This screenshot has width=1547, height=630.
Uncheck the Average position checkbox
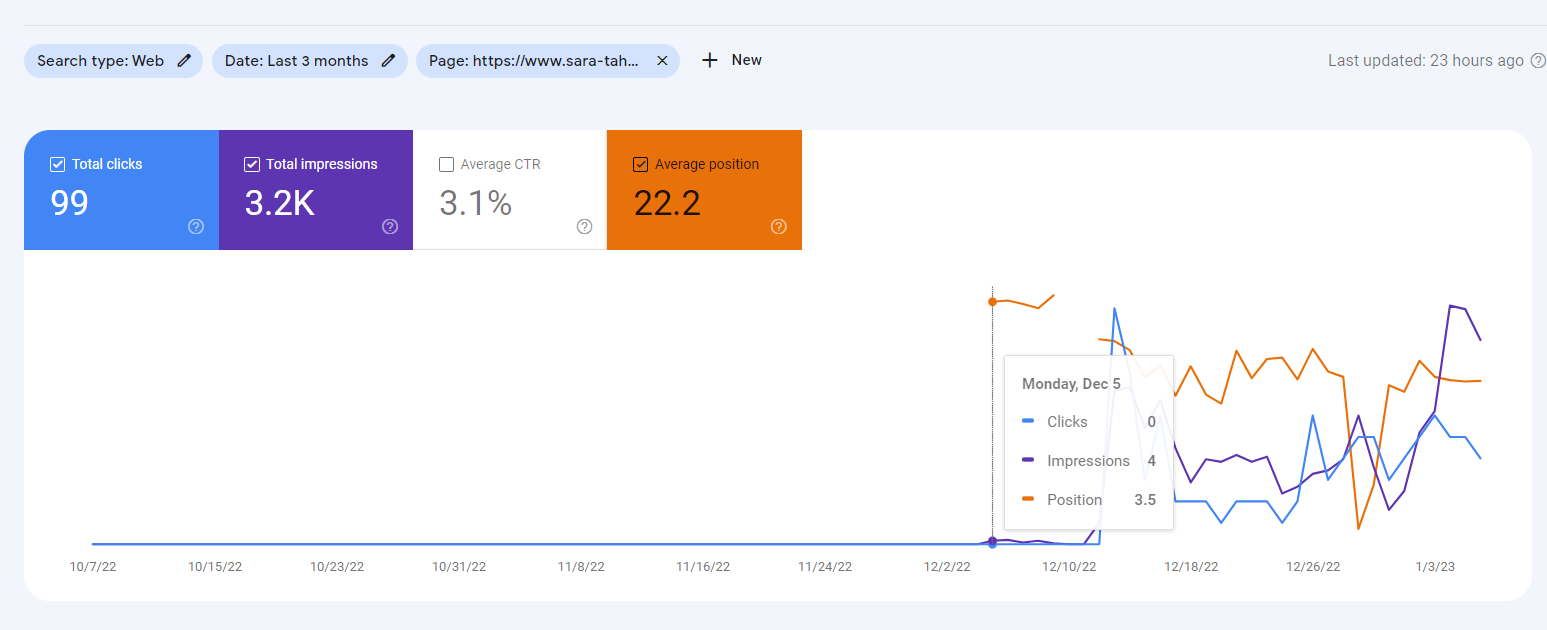click(x=641, y=164)
